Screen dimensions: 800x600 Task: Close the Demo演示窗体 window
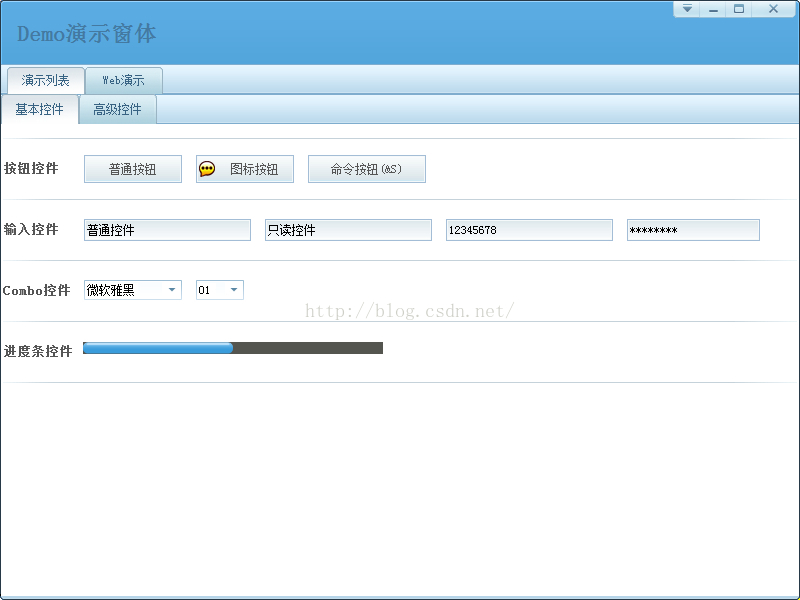click(x=773, y=9)
